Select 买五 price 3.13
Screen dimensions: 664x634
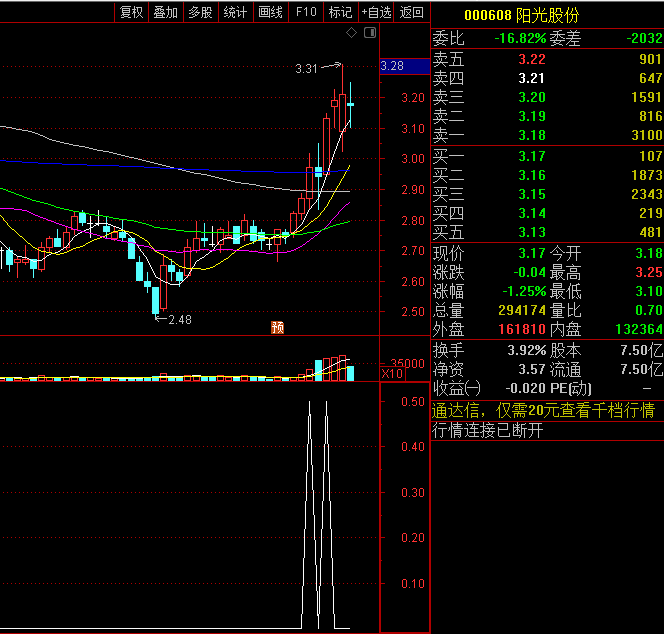pyautogui.click(x=532, y=233)
